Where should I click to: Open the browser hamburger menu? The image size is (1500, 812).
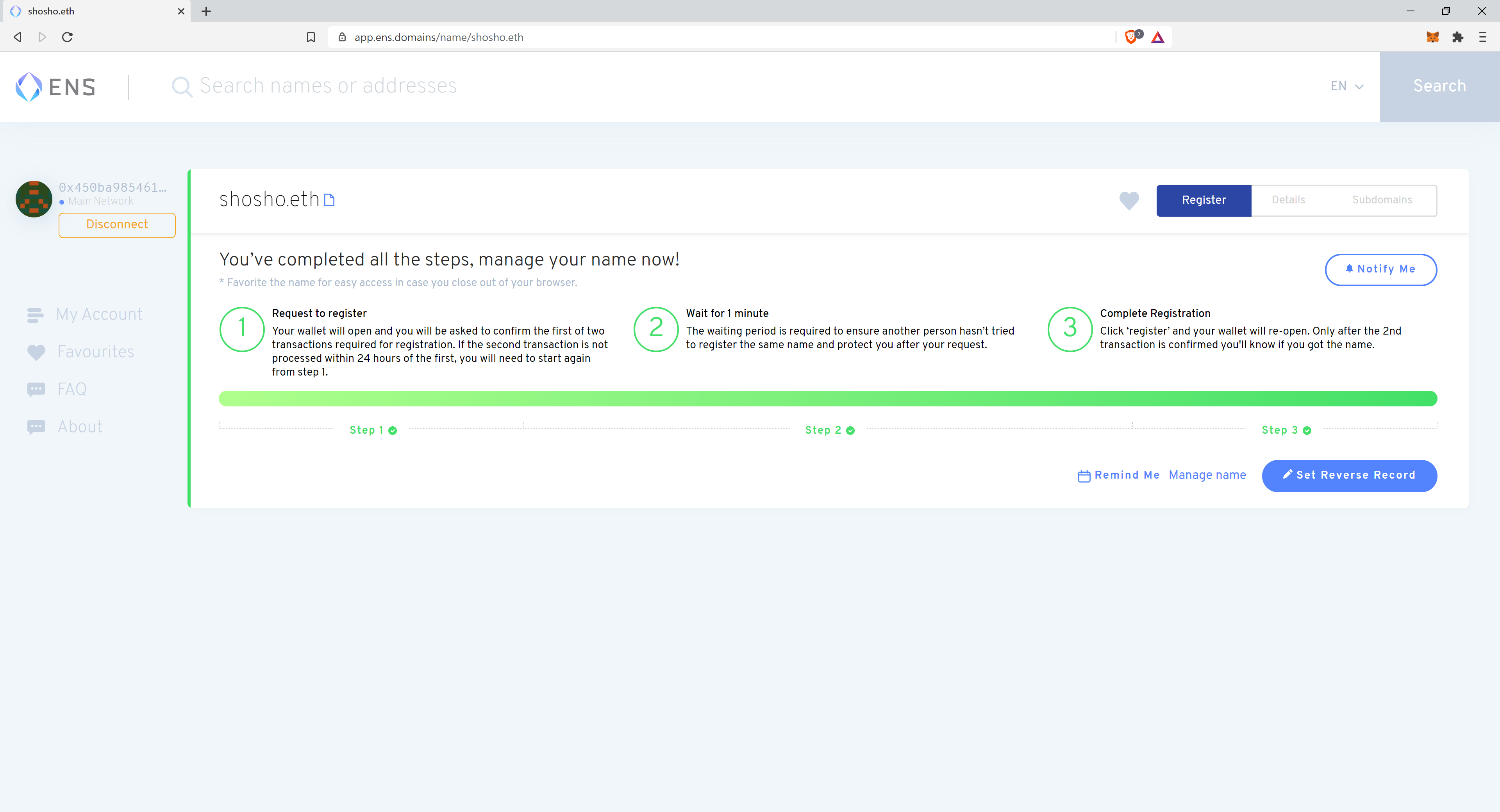pyautogui.click(x=1482, y=37)
